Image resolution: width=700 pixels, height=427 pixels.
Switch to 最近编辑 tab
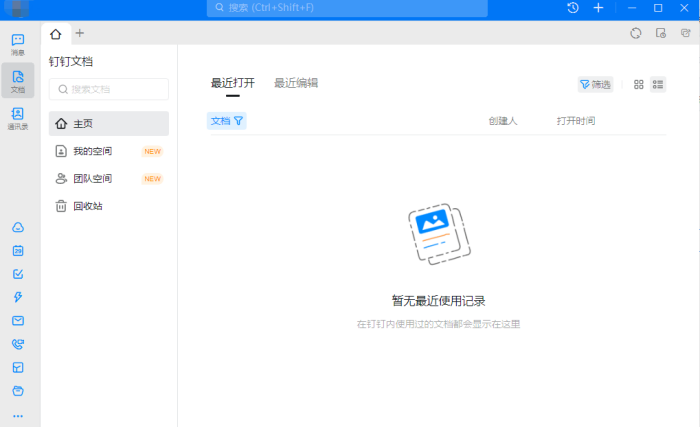pyautogui.click(x=296, y=83)
